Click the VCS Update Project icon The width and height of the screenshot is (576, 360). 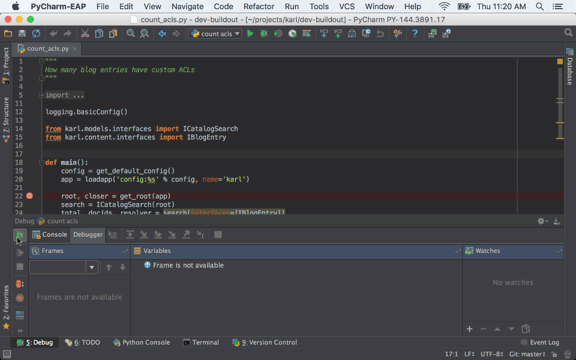pos(324,34)
